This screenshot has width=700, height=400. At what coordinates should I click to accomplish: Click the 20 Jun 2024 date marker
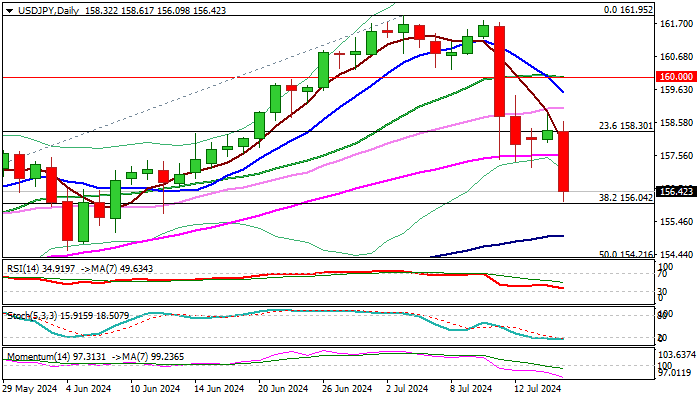tap(283, 389)
